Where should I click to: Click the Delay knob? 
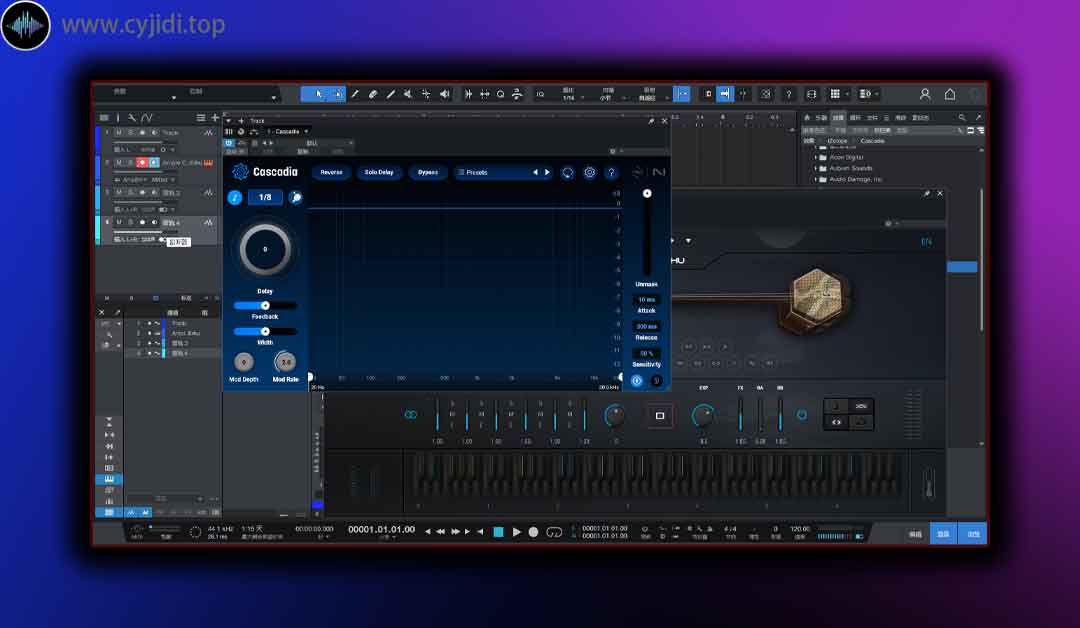[x=265, y=249]
